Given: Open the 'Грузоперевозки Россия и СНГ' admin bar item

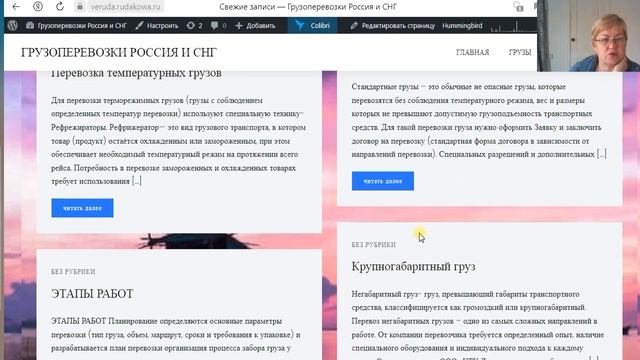Looking at the screenshot, I should coord(82,25).
